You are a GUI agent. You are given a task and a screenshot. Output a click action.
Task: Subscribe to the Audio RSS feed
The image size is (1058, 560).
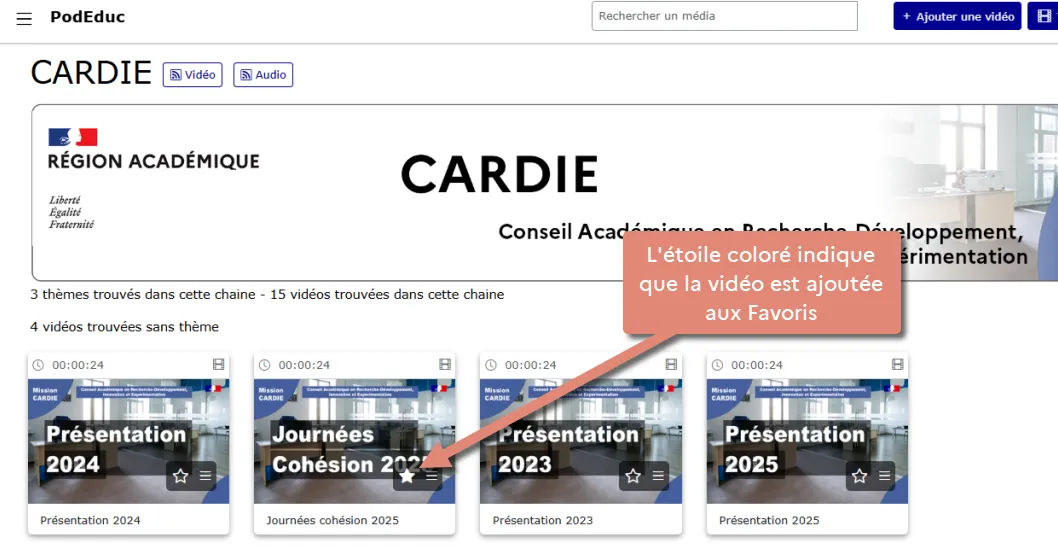[x=263, y=75]
